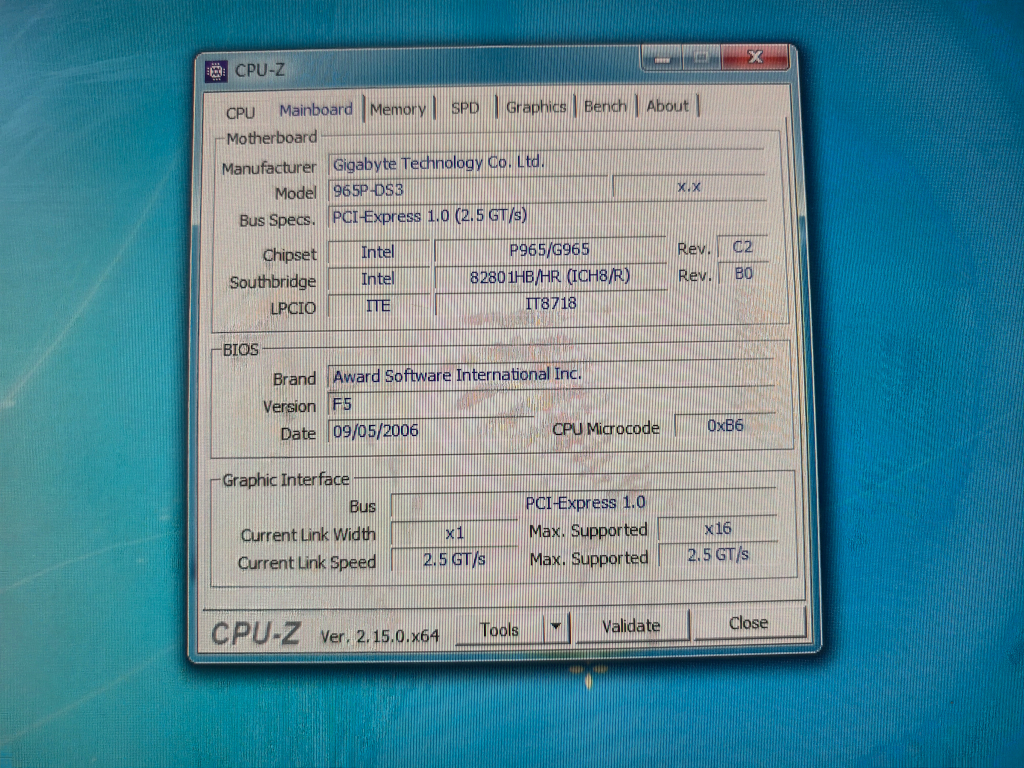Click the CPU-Z window title text

[260, 69]
